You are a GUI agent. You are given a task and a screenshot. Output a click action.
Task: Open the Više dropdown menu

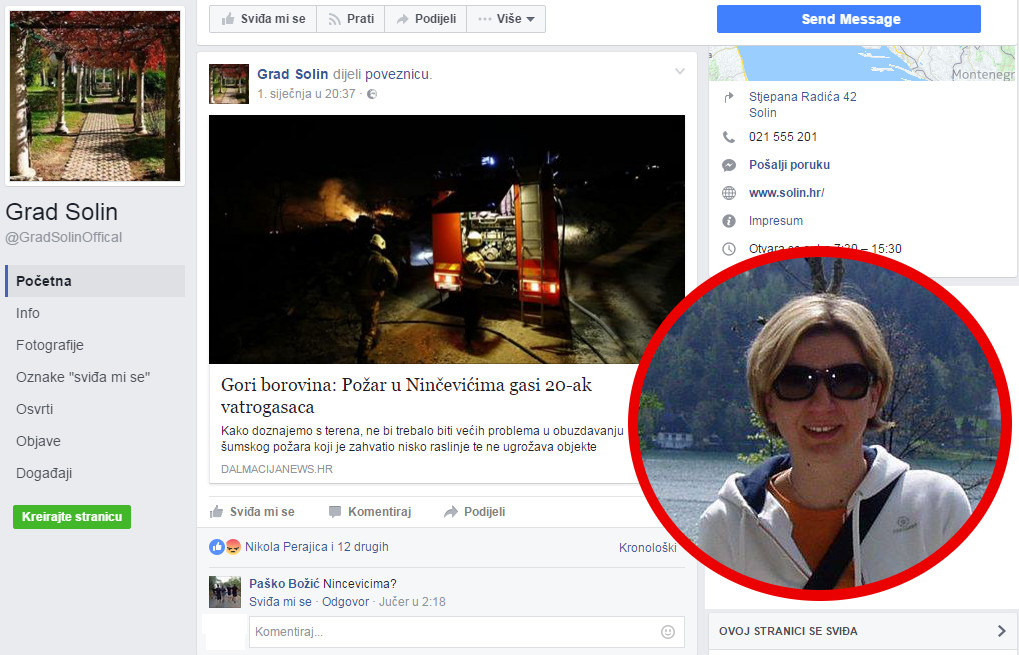pos(506,19)
